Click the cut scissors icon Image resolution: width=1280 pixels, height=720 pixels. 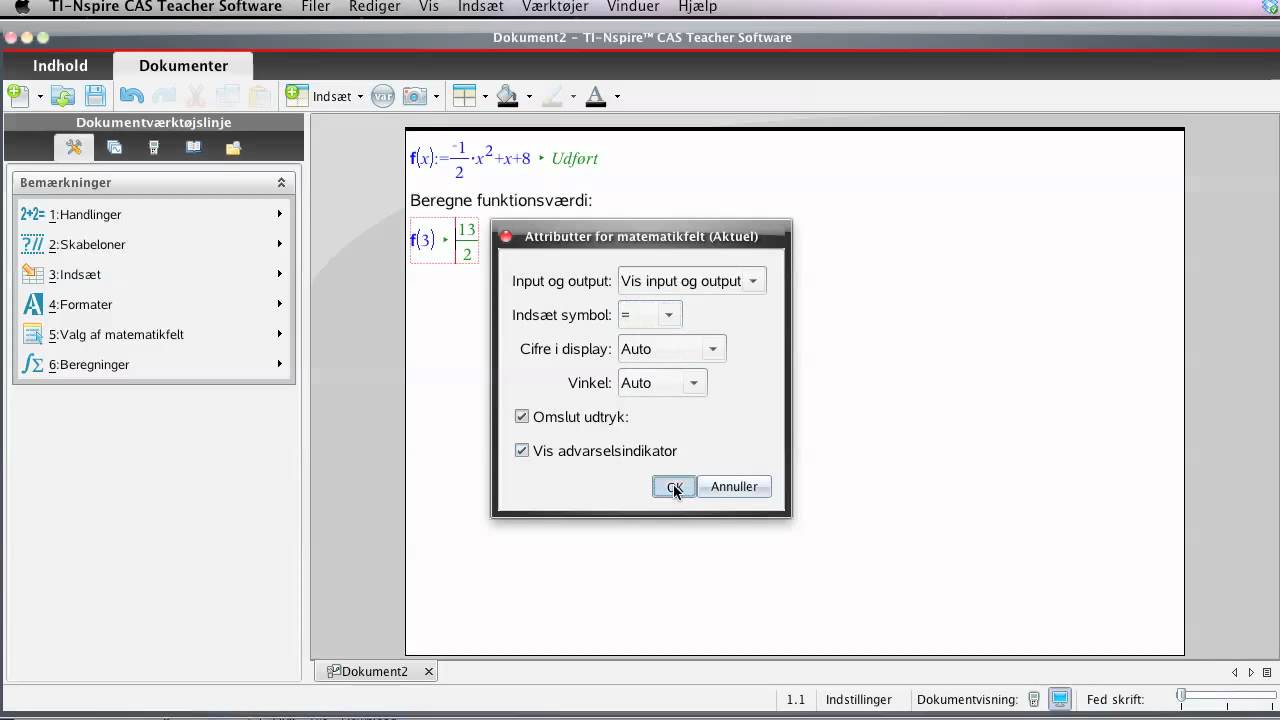click(196, 96)
